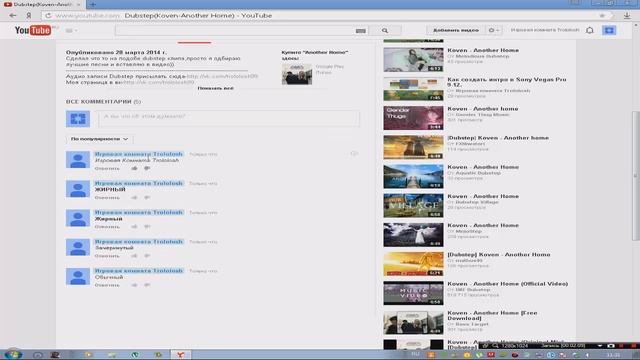Open the browser downloads arrow icon
This screenshot has height=360, width=640.
[627, 16]
